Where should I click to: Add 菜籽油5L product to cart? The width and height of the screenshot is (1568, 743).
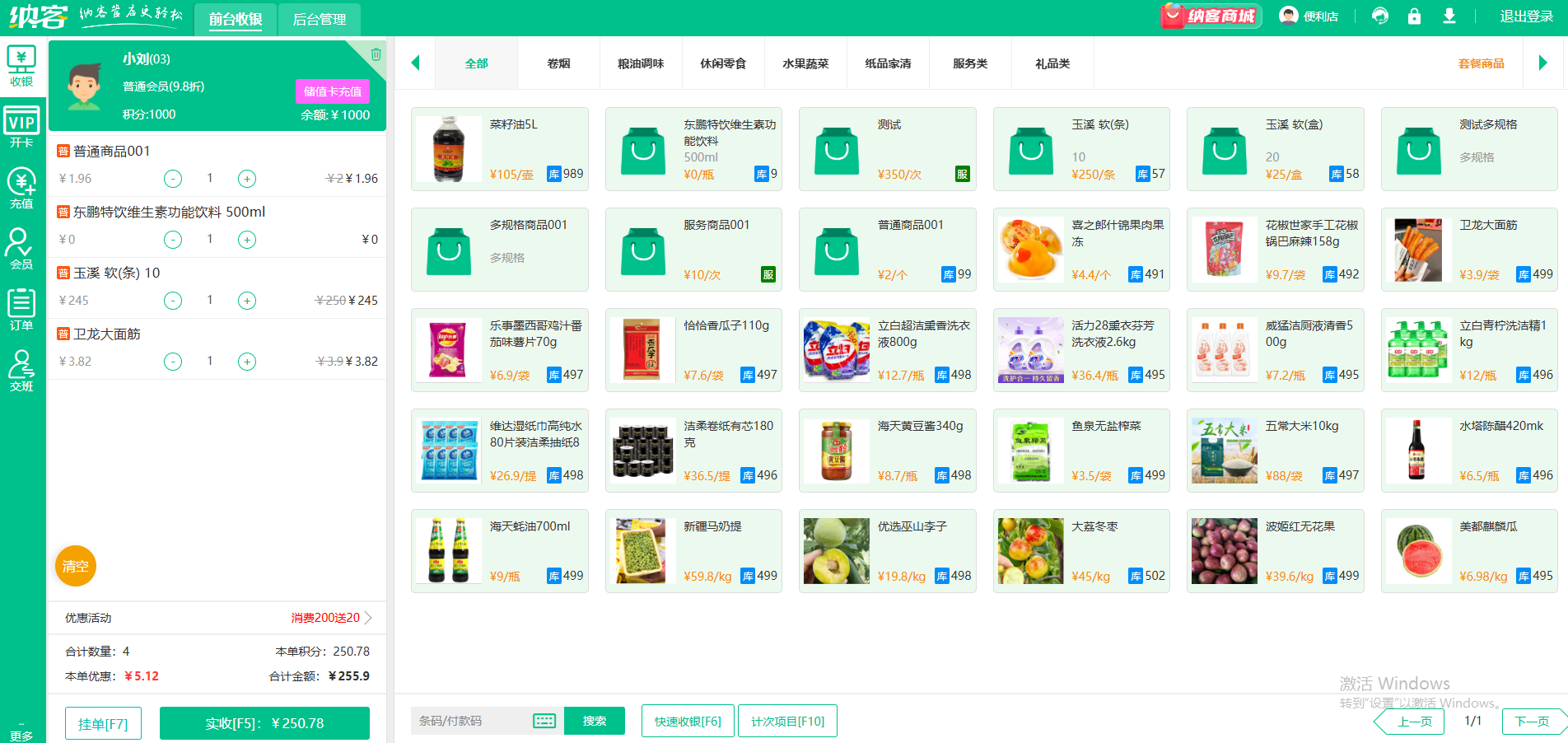tap(500, 149)
